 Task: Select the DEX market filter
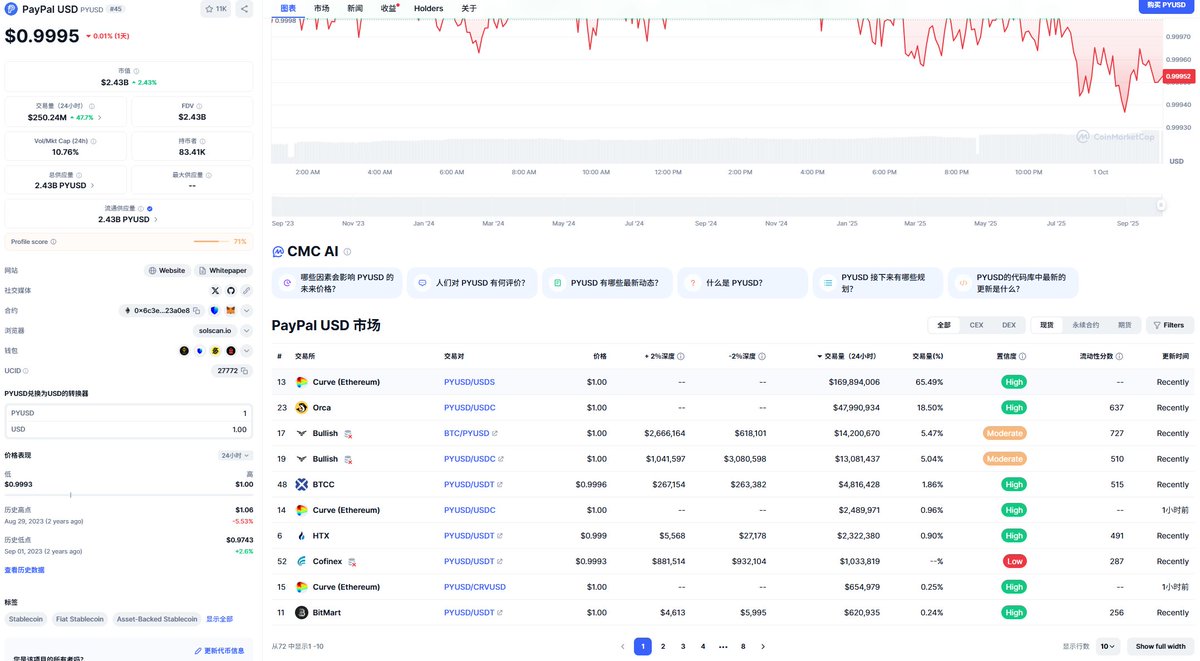point(1009,325)
